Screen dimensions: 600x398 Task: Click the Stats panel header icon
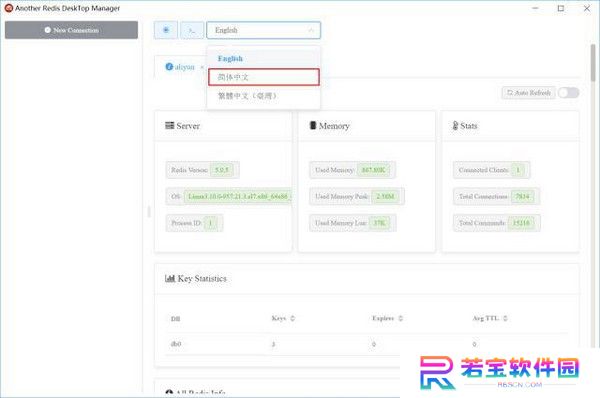455,126
